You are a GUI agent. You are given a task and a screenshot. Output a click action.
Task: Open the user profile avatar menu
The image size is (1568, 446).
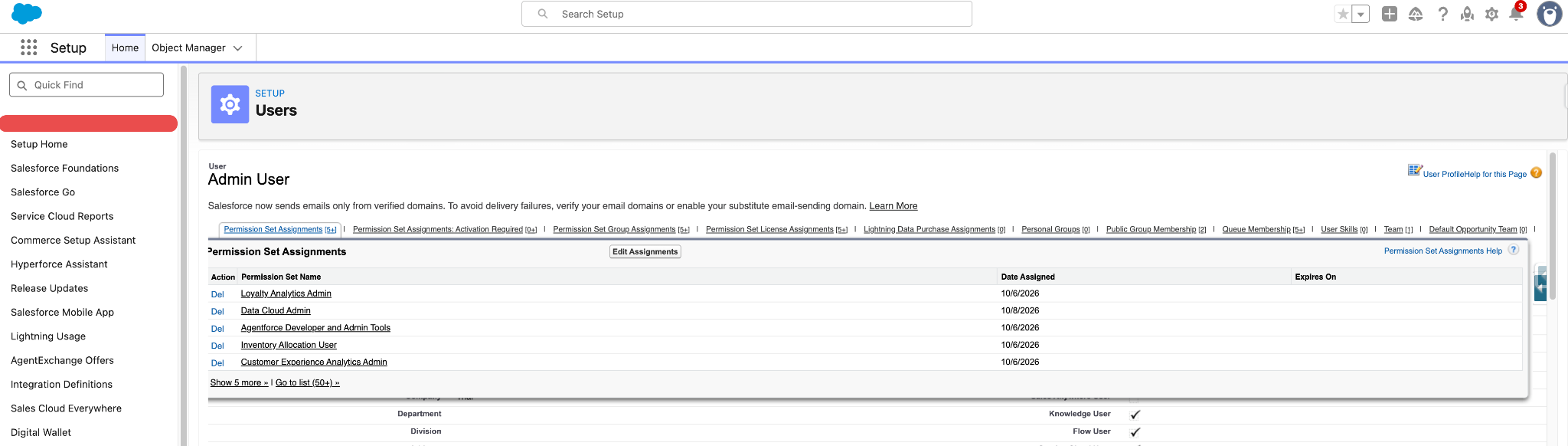click(x=1549, y=14)
